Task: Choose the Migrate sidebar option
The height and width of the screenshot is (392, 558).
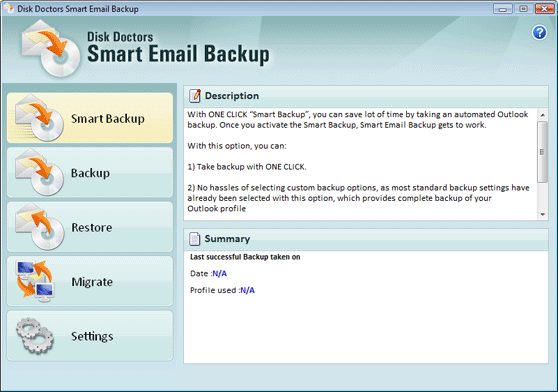Action: [x=90, y=281]
